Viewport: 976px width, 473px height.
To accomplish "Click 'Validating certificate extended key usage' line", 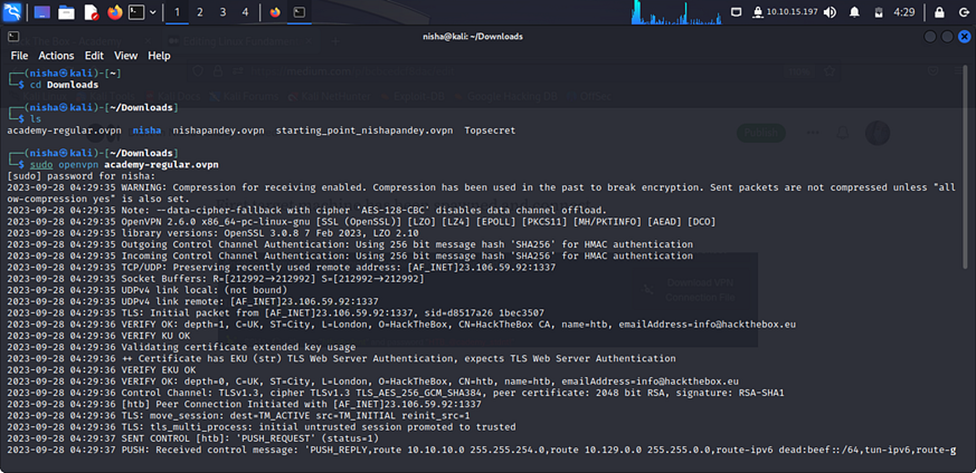I will [181, 347].
